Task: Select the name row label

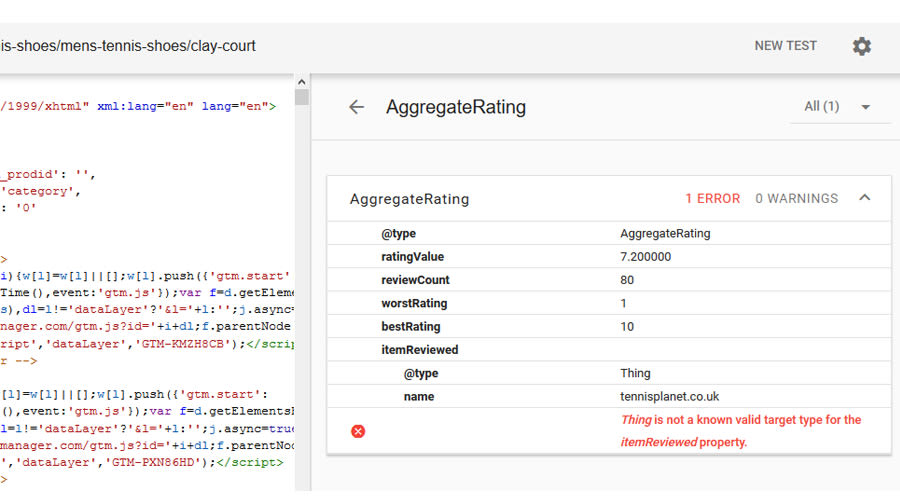Action: click(418, 397)
